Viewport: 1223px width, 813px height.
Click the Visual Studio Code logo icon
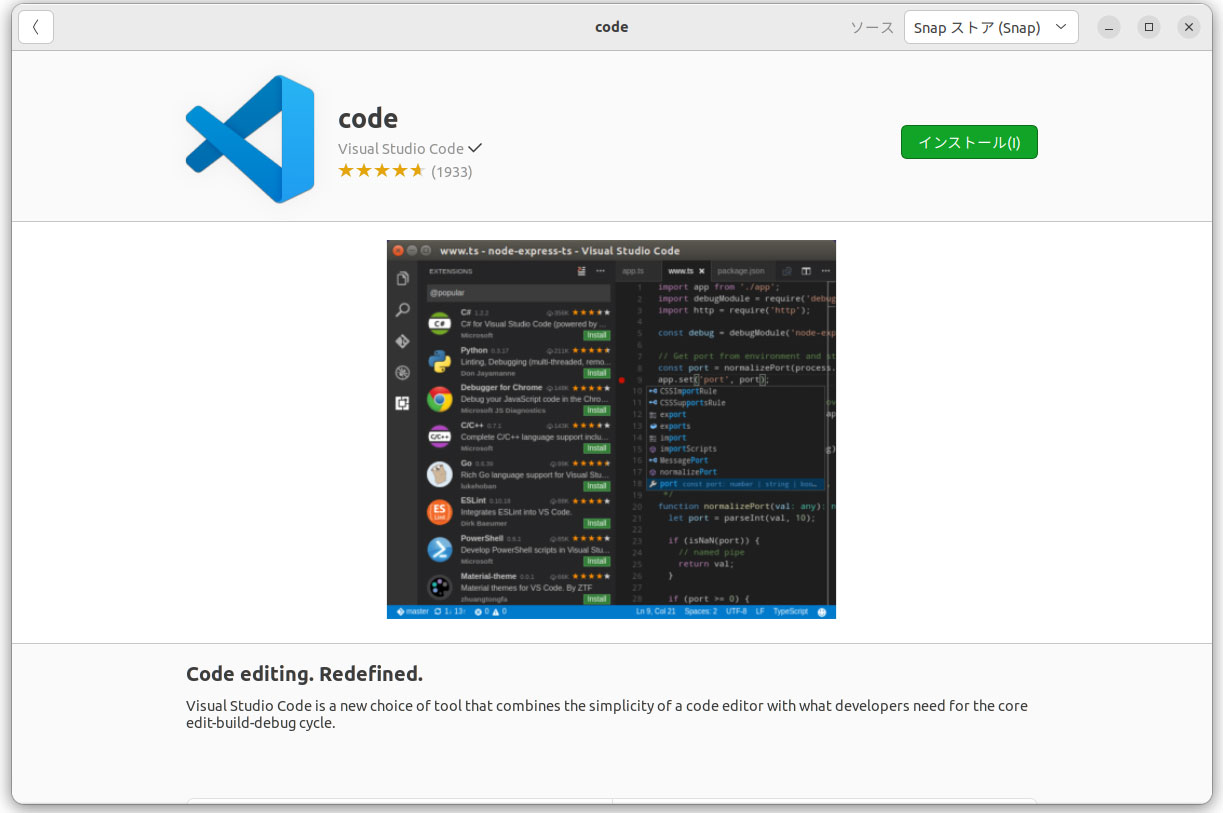coord(250,139)
